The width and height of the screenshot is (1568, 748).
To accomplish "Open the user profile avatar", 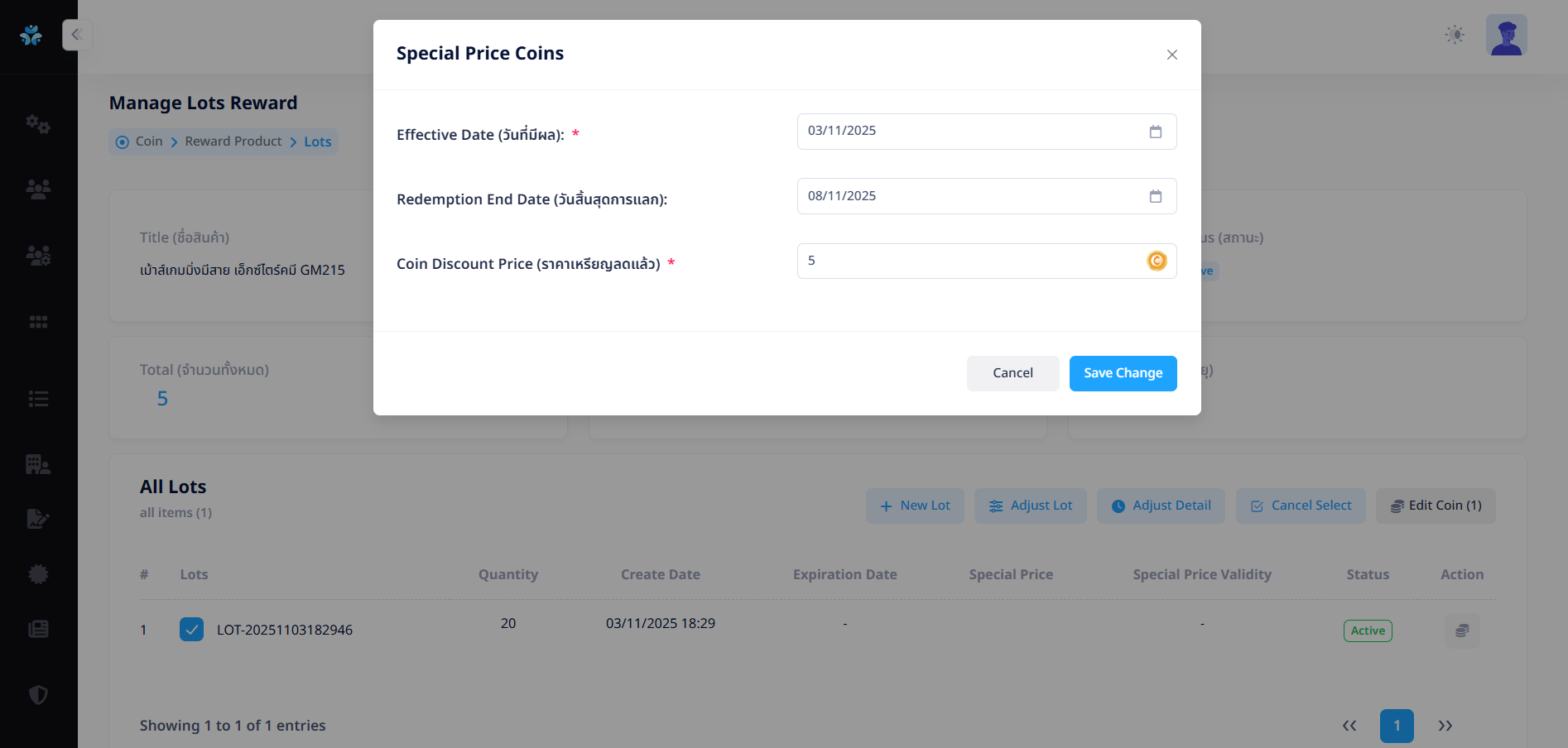I will (1505, 35).
